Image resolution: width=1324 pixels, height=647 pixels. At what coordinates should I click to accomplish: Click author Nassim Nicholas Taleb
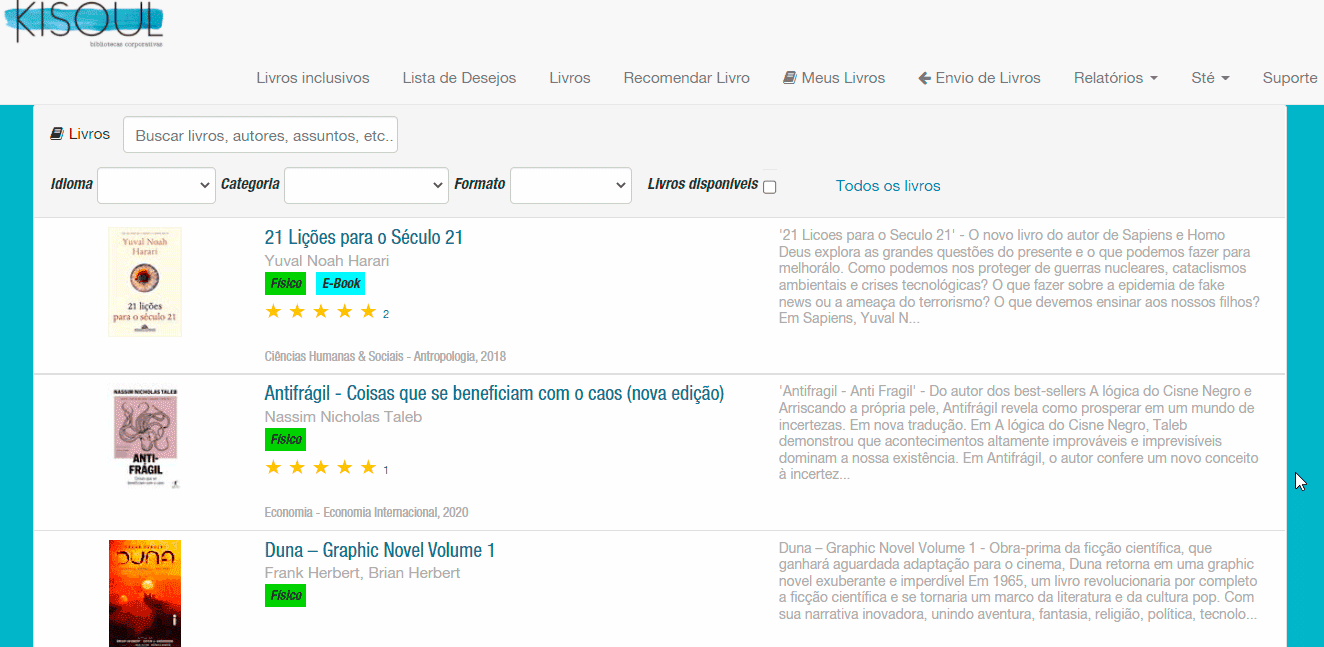[x=343, y=417]
